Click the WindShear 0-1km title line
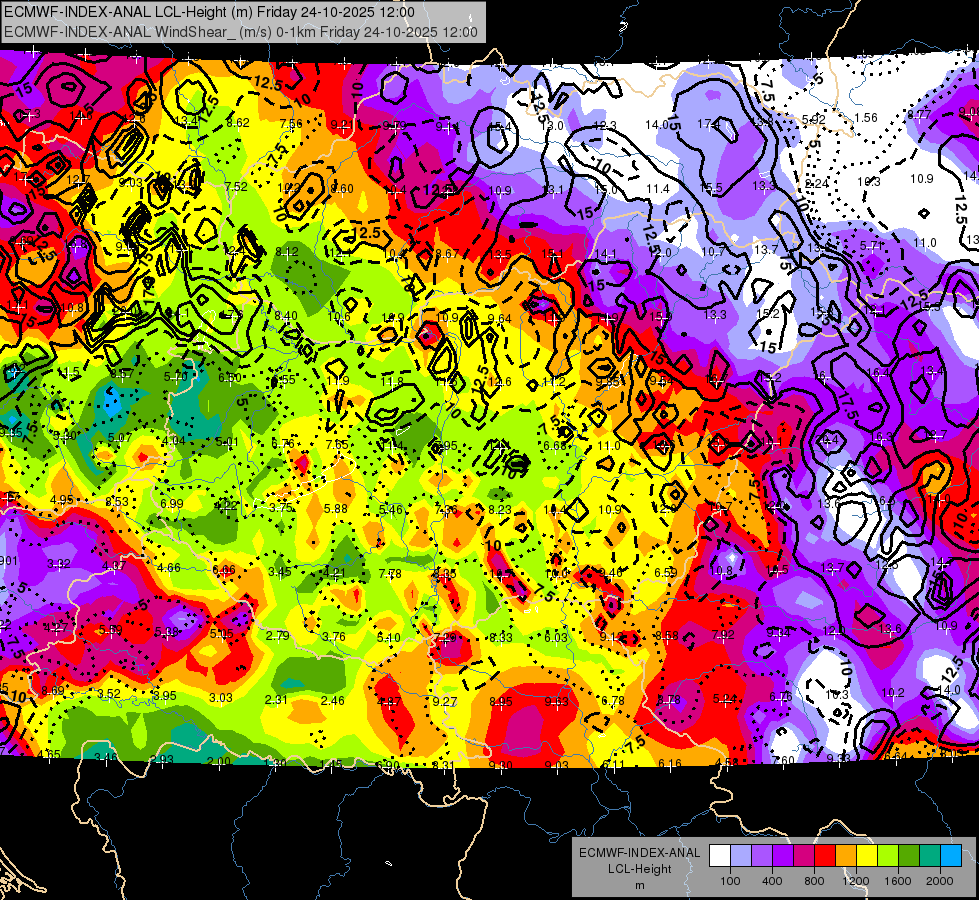The image size is (979, 900). pos(241,32)
